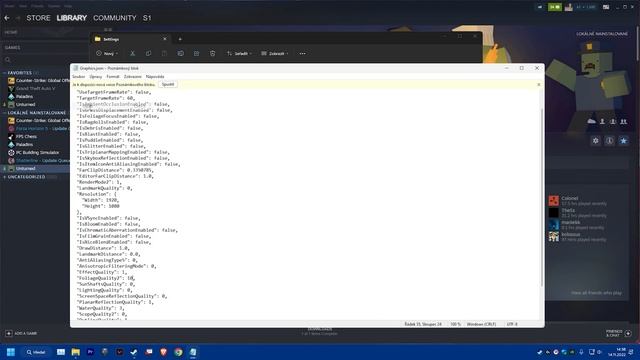Open Google Chrome from the taskbar
Screen dimensions: 640x360
tap(178, 352)
